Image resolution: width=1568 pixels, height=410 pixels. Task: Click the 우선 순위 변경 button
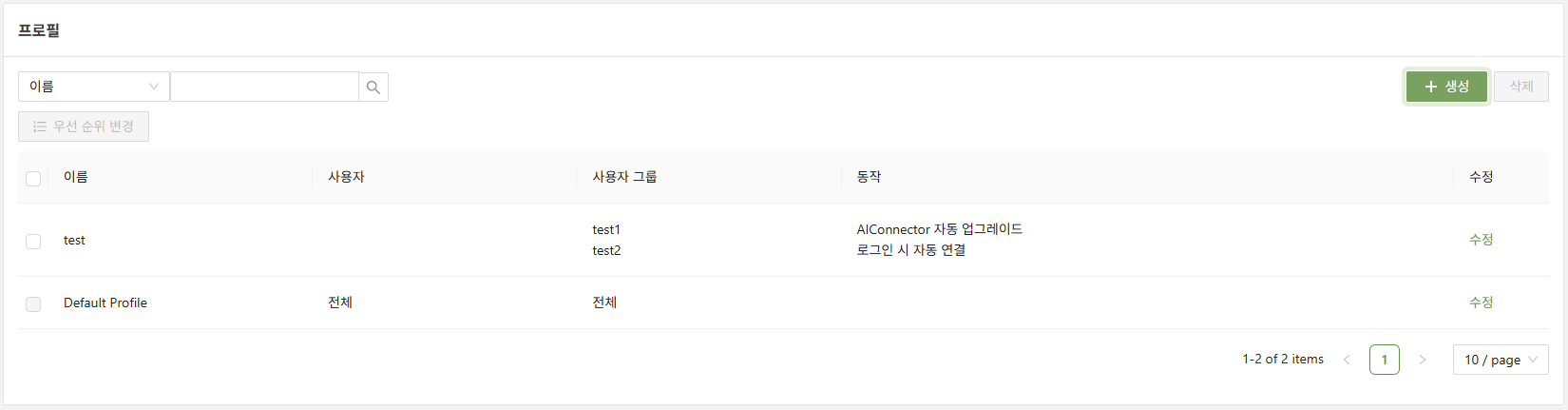tap(84, 127)
